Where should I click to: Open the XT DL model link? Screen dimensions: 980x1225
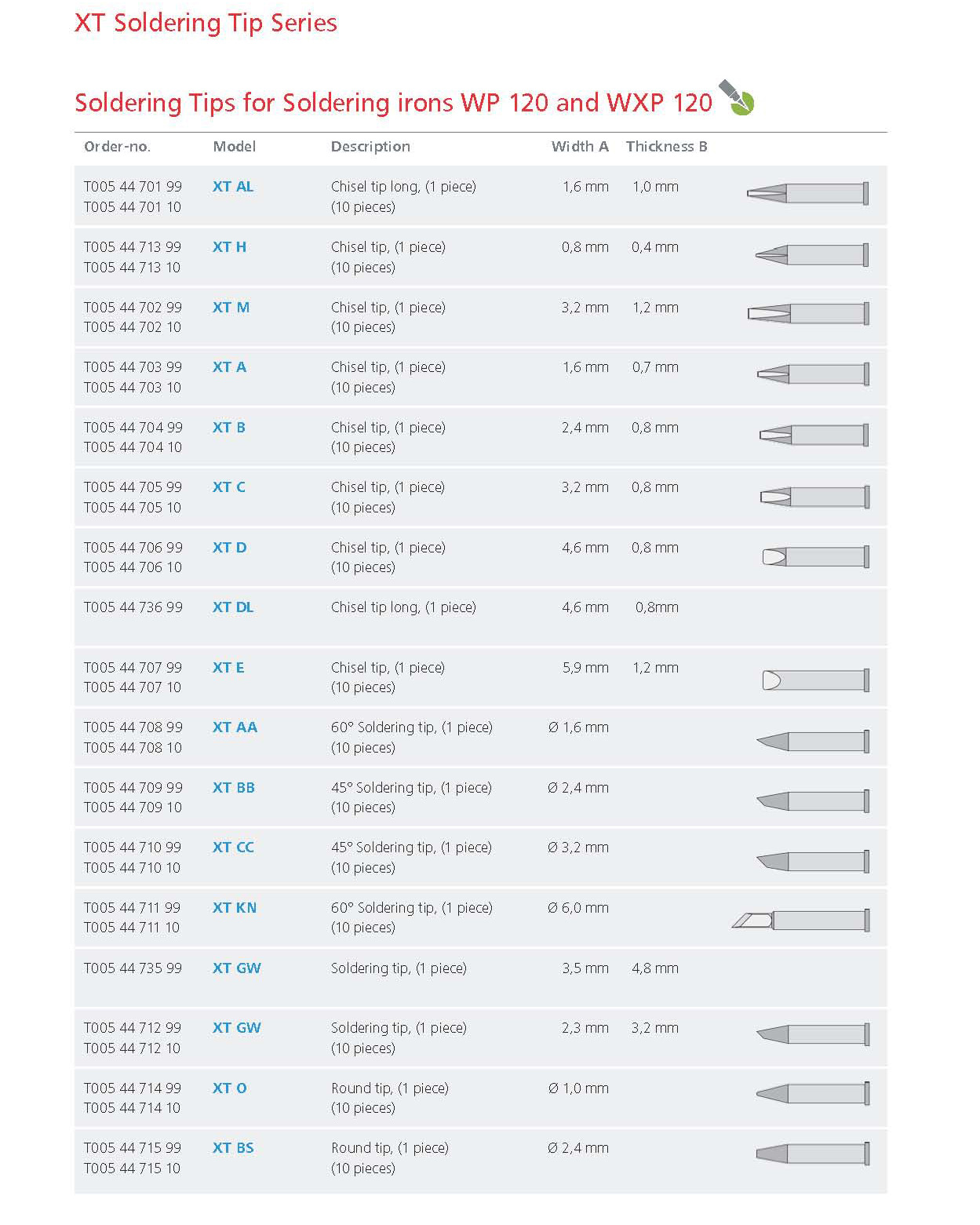(x=233, y=607)
